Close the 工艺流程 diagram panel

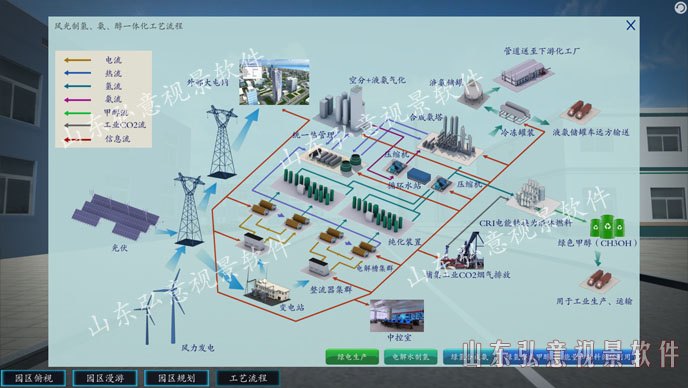tap(631, 25)
